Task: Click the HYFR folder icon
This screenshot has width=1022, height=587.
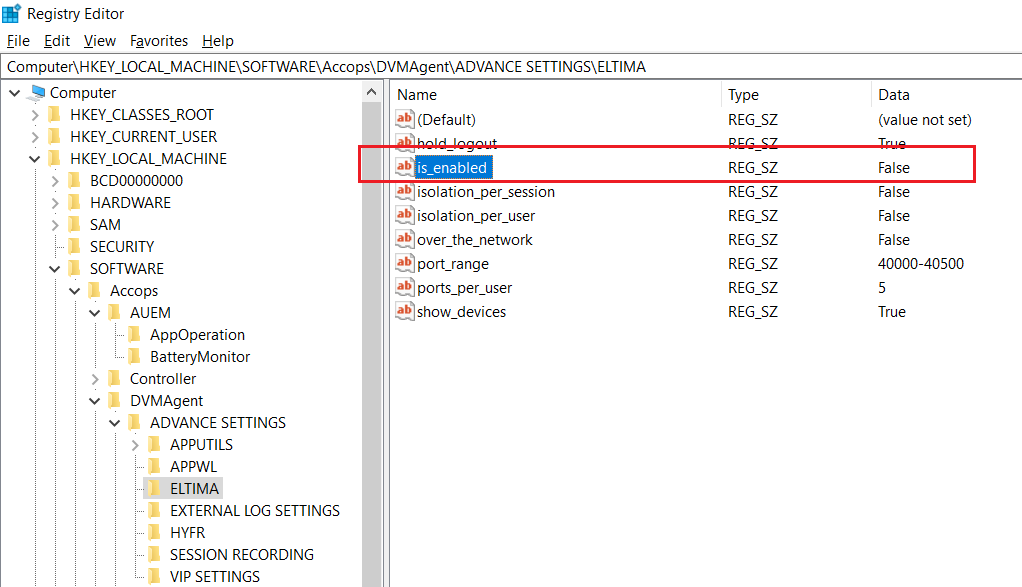Action: (155, 533)
